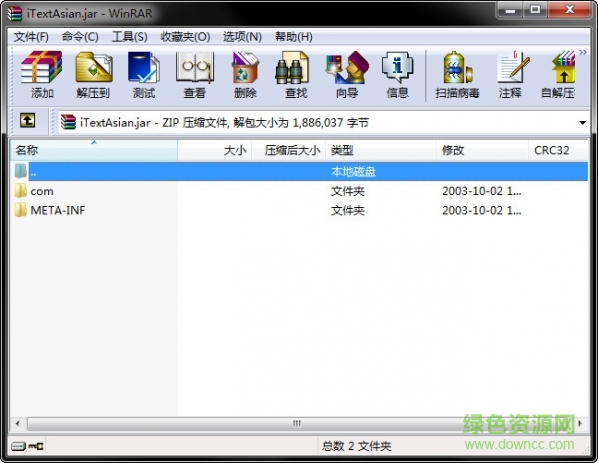Viewport: 598px width, 463px height.
Task: Click WinRAR title bar app icon
Action: [15, 13]
